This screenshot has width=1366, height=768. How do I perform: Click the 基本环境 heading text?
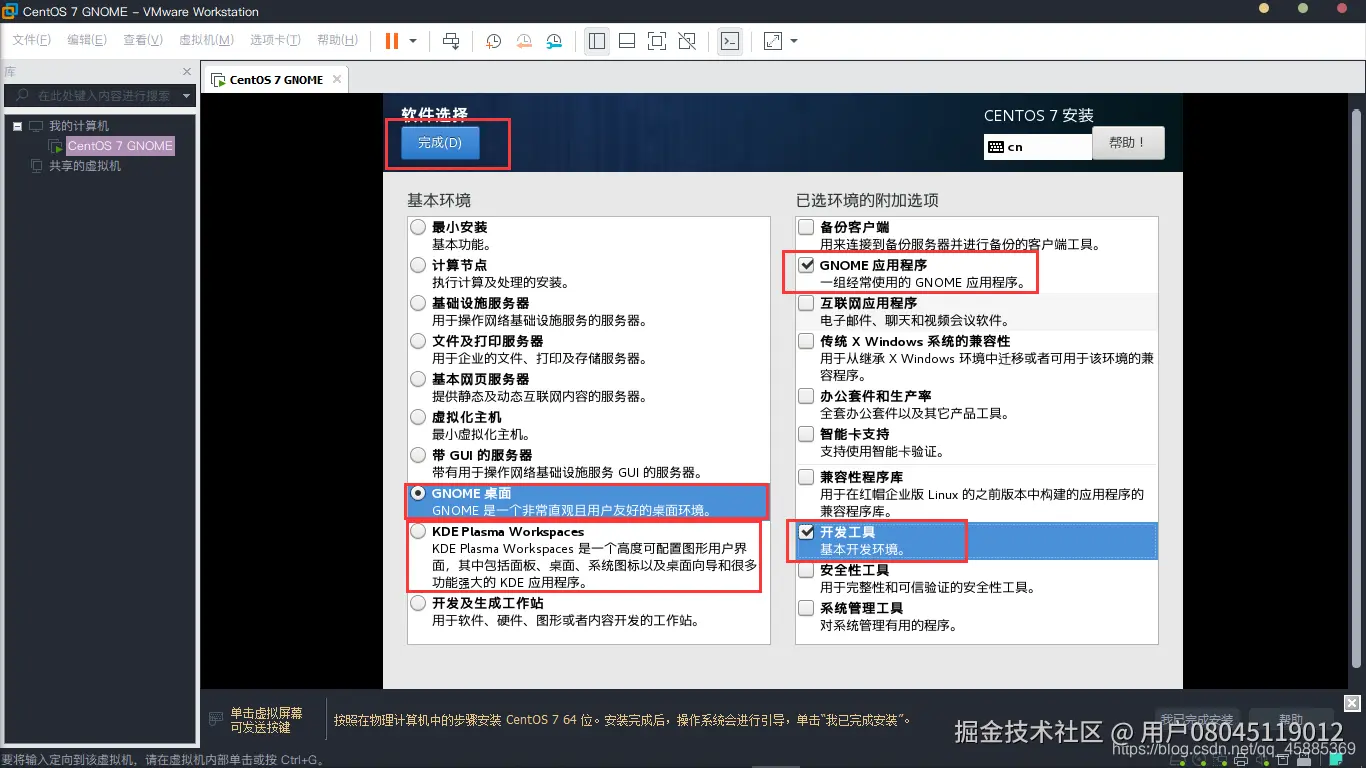(438, 200)
